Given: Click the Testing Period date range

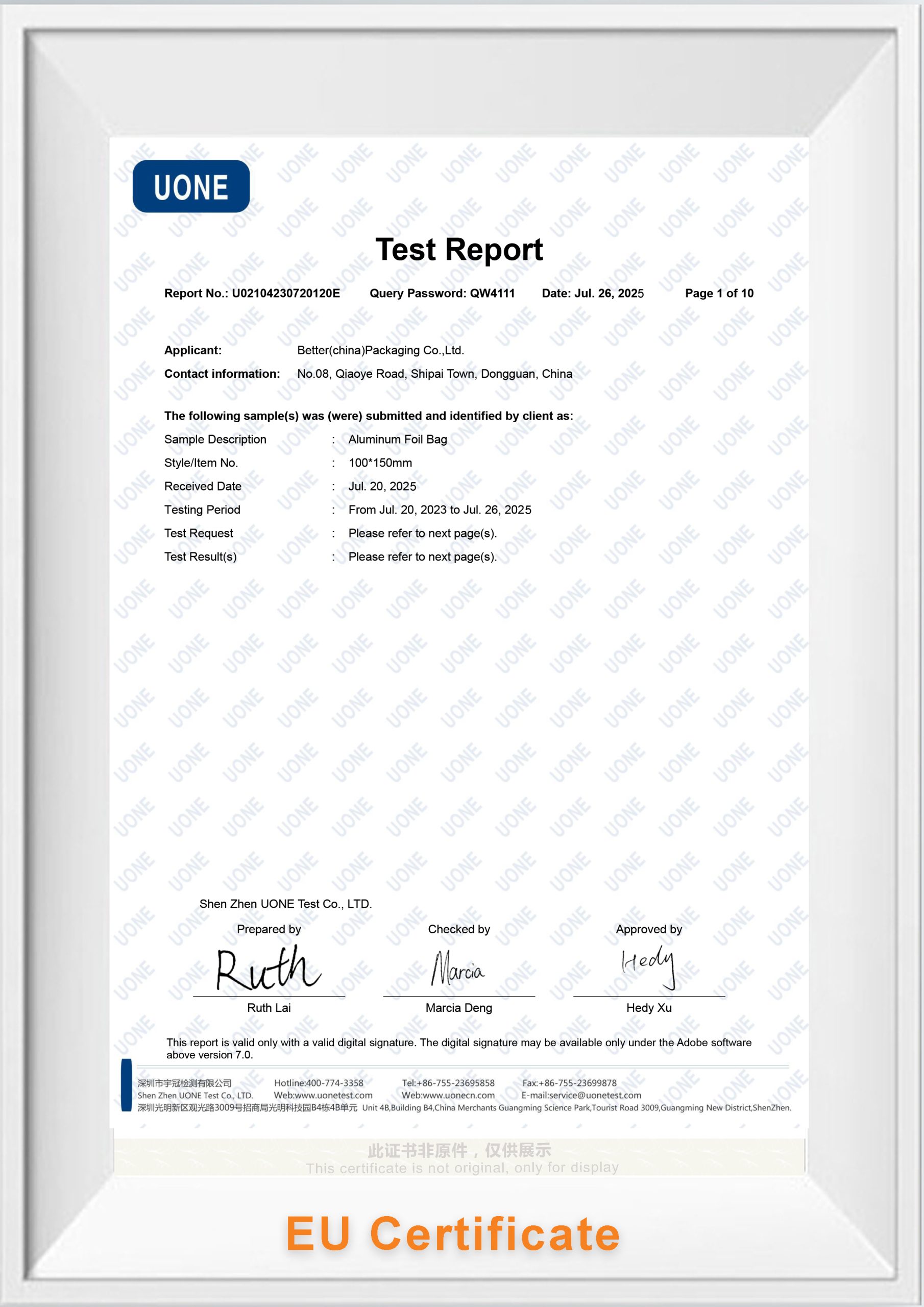Looking at the screenshot, I should tap(440, 510).
